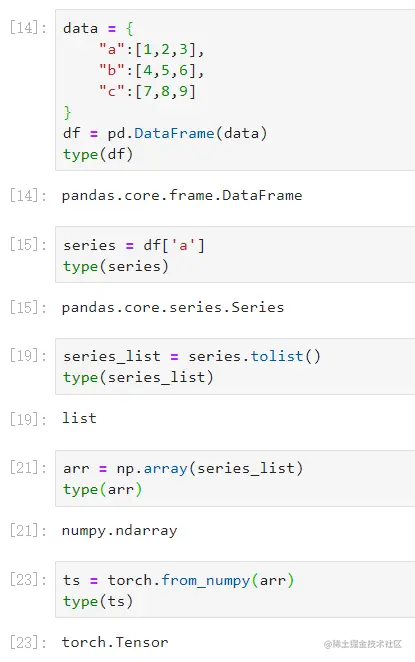Click the series = df['a'] code line
This screenshot has height=662, width=415.
[134, 245]
